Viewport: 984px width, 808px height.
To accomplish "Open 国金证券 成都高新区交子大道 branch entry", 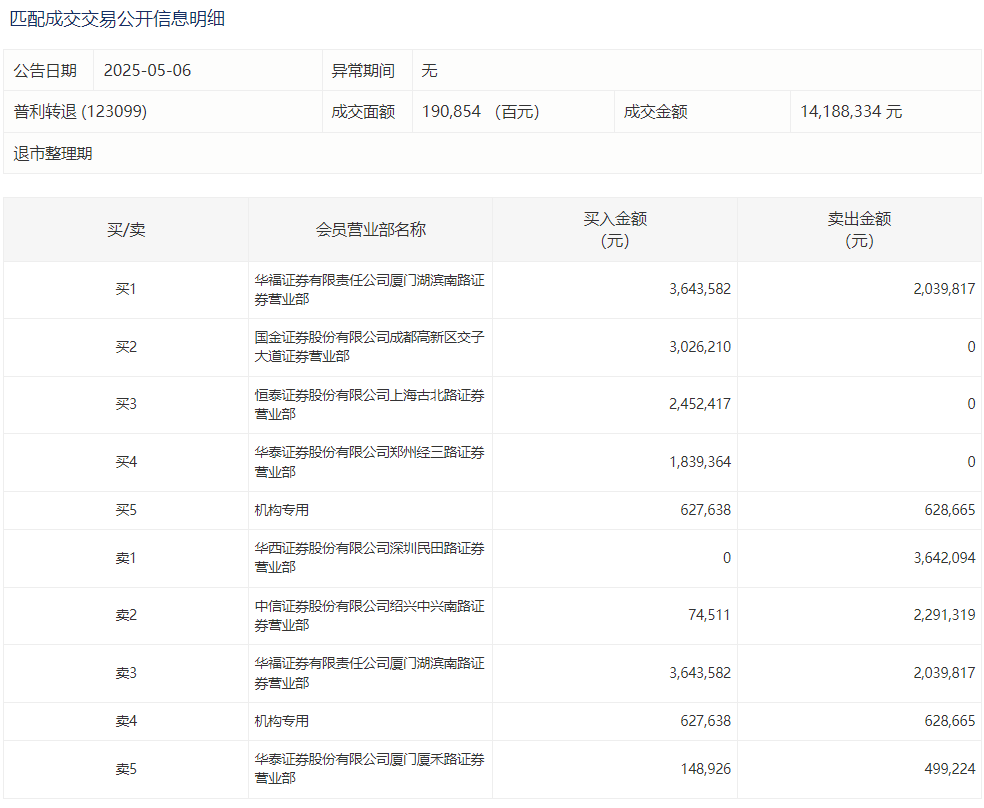I will pyautogui.click(x=369, y=347).
